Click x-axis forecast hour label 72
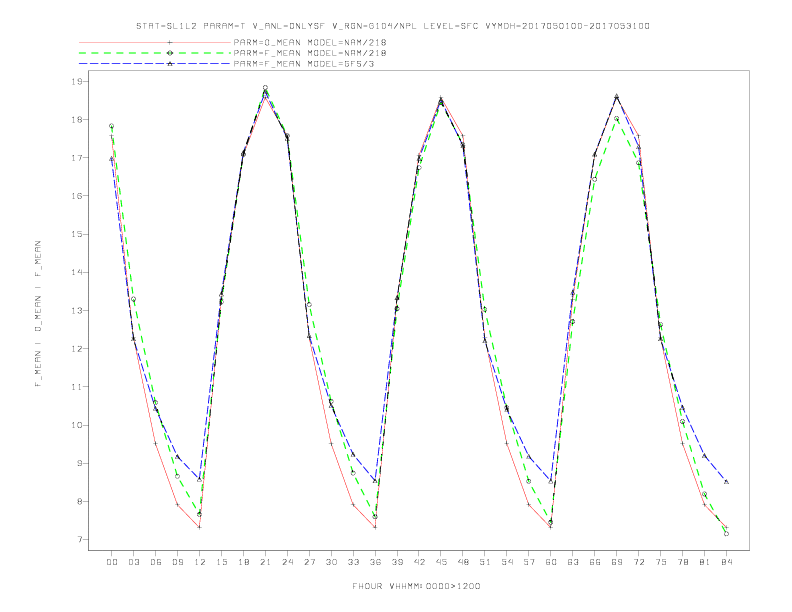 (x=639, y=562)
